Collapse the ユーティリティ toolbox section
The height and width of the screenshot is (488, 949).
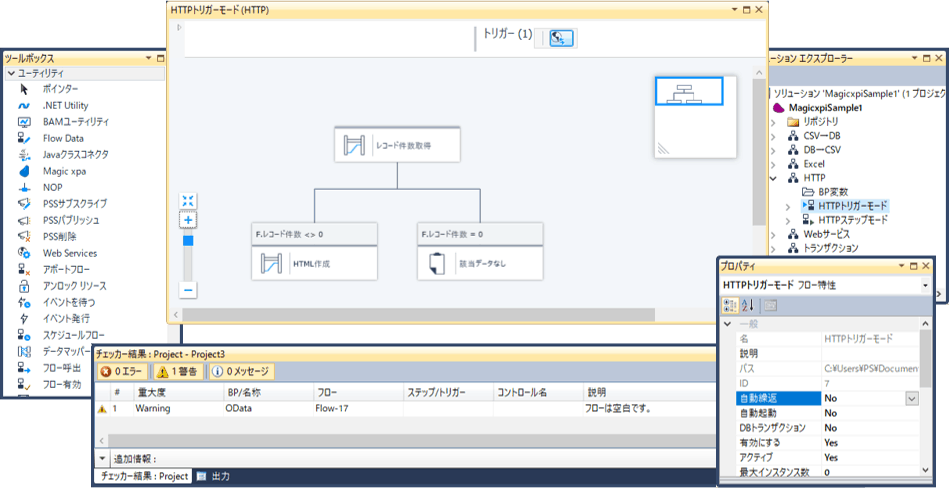click(x=11, y=73)
